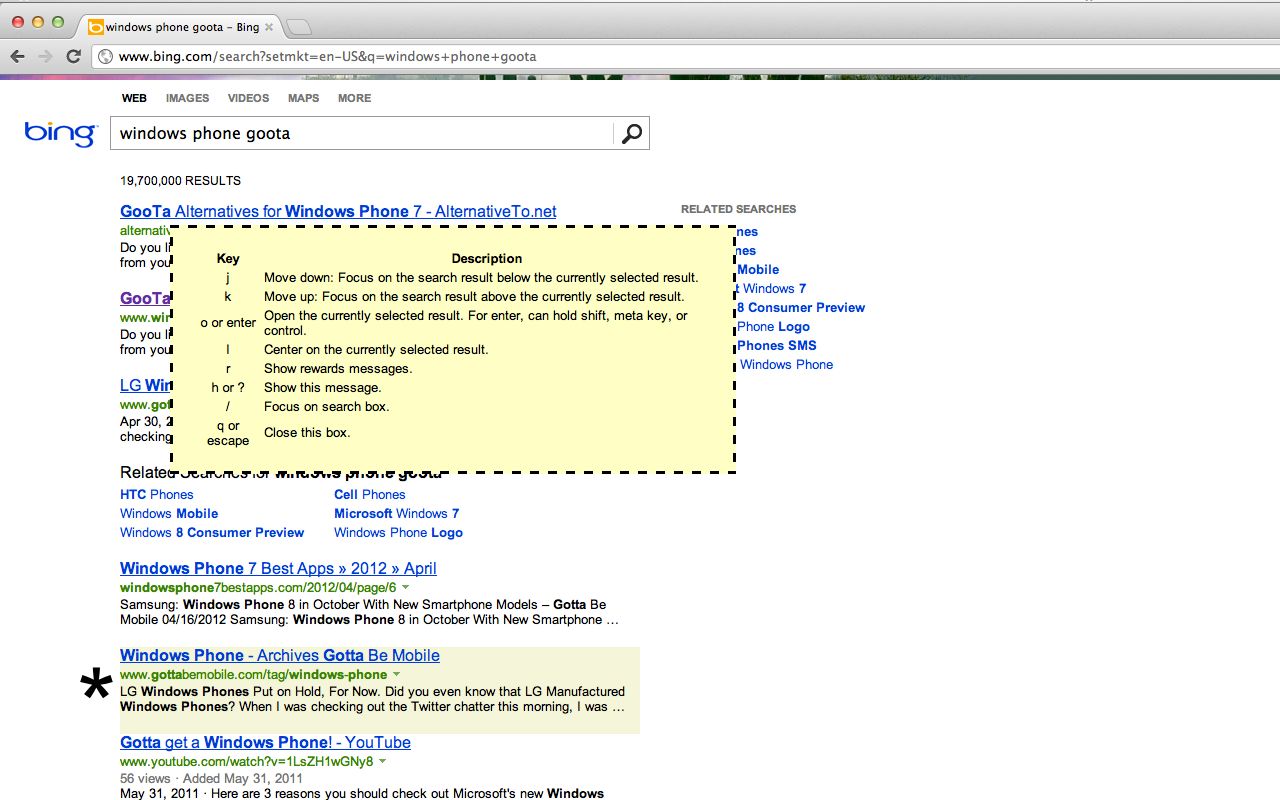Click the '19,700,000 RESULTS' count text
This screenshot has height=800, width=1280.
click(x=180, y=181)
